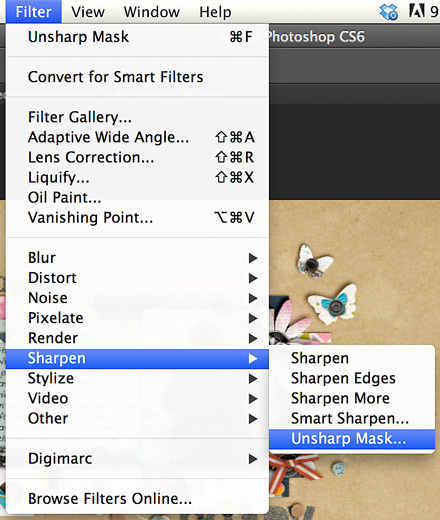440x520 pixels.
Task: Expand the Pixelate submenu
Action: (x=137, y=318)
